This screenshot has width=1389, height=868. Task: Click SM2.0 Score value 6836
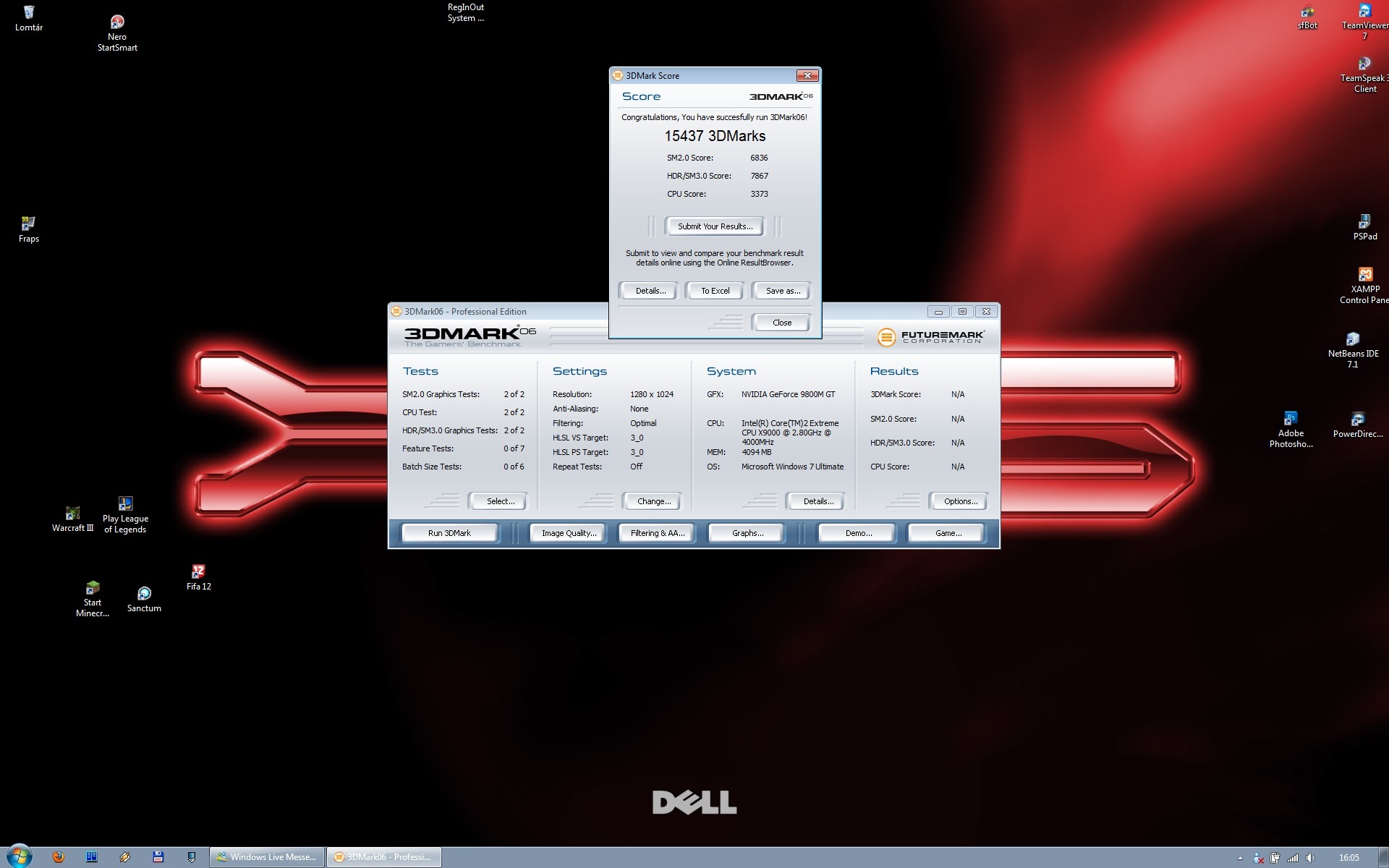click(759, 158)
